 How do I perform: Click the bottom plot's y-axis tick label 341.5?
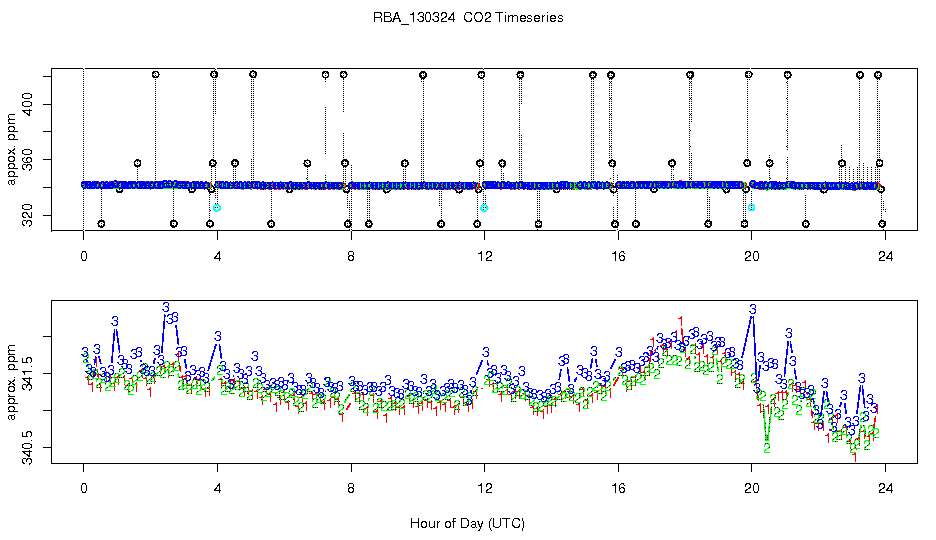click(27, 374)
